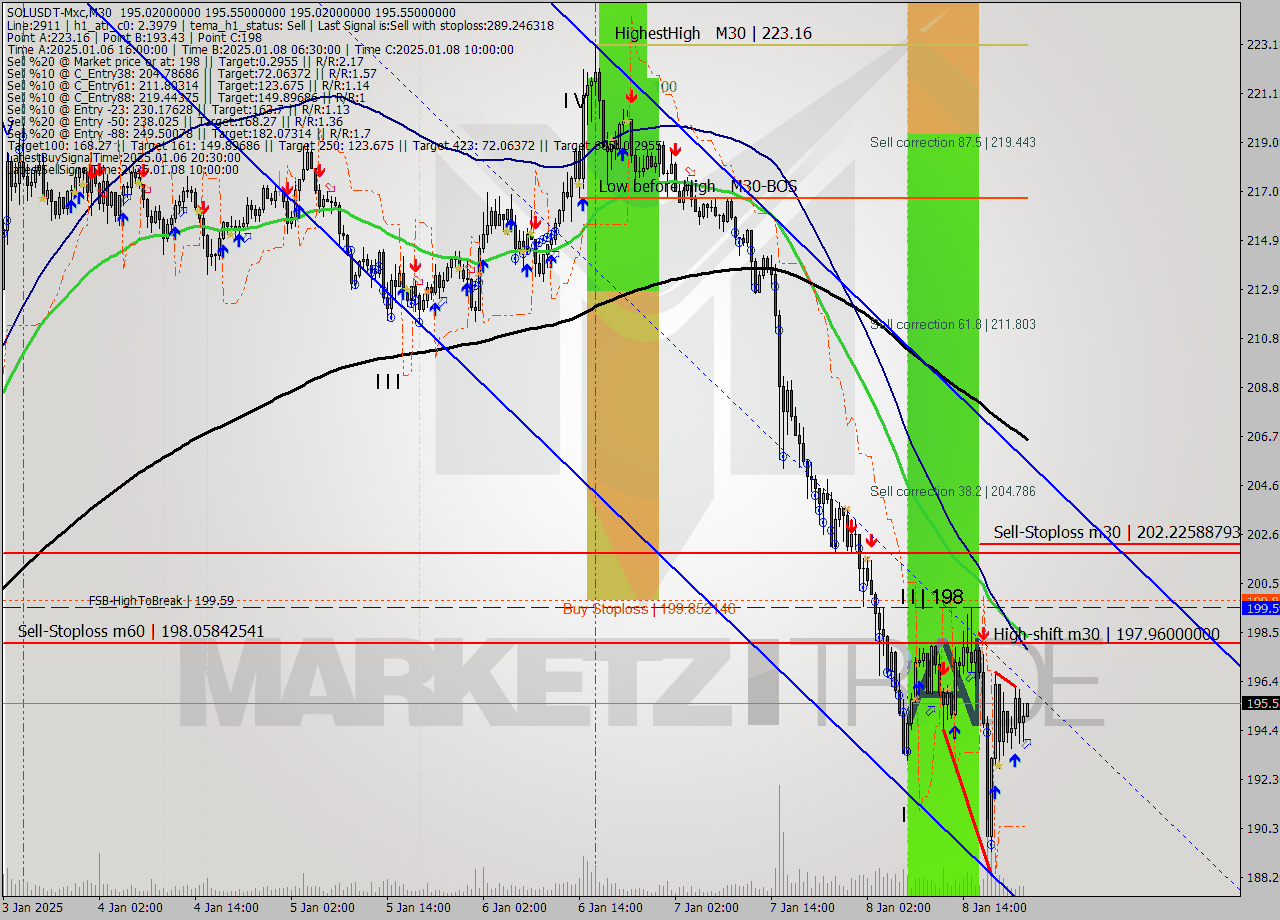Click the red sell arrow beside High-shift m30

pyautogui.click(x=984, y=634)
